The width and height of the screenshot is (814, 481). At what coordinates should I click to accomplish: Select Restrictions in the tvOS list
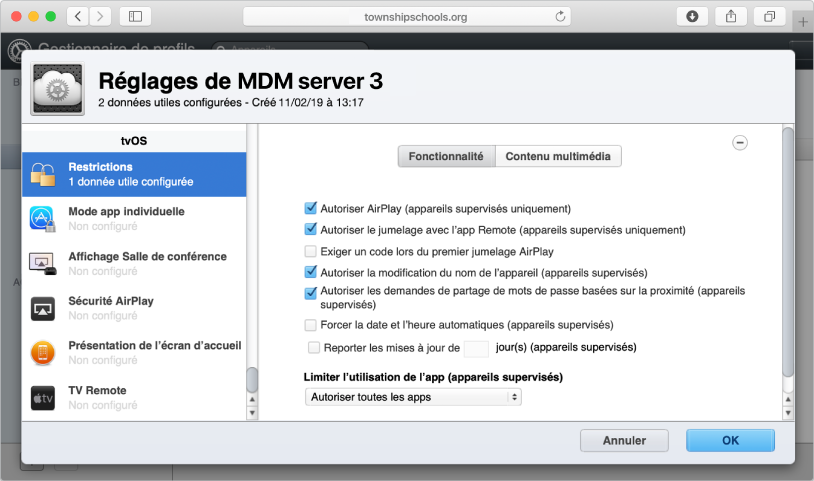point(134,174)
